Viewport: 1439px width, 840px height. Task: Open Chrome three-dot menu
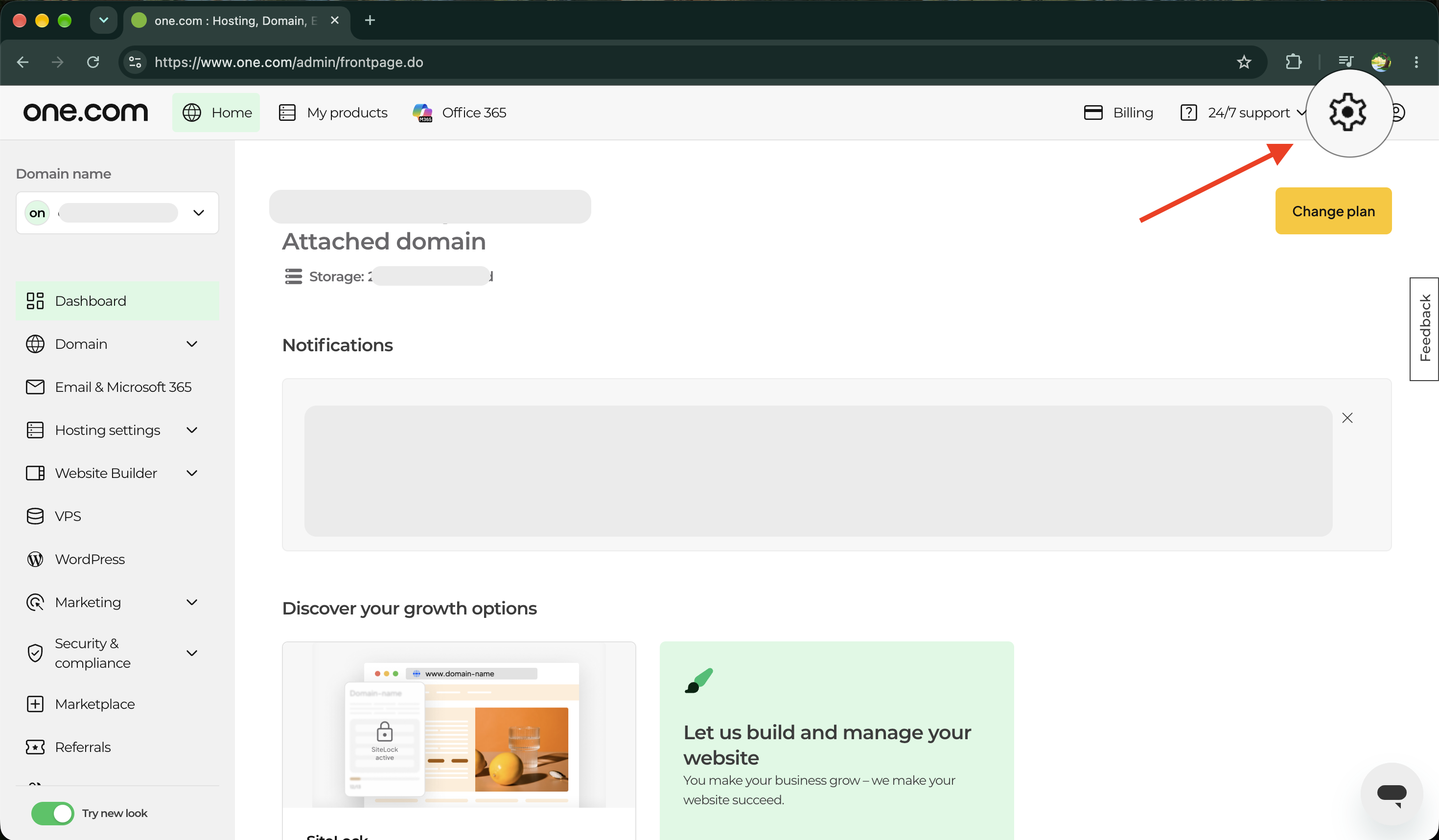pos(1416,62)
